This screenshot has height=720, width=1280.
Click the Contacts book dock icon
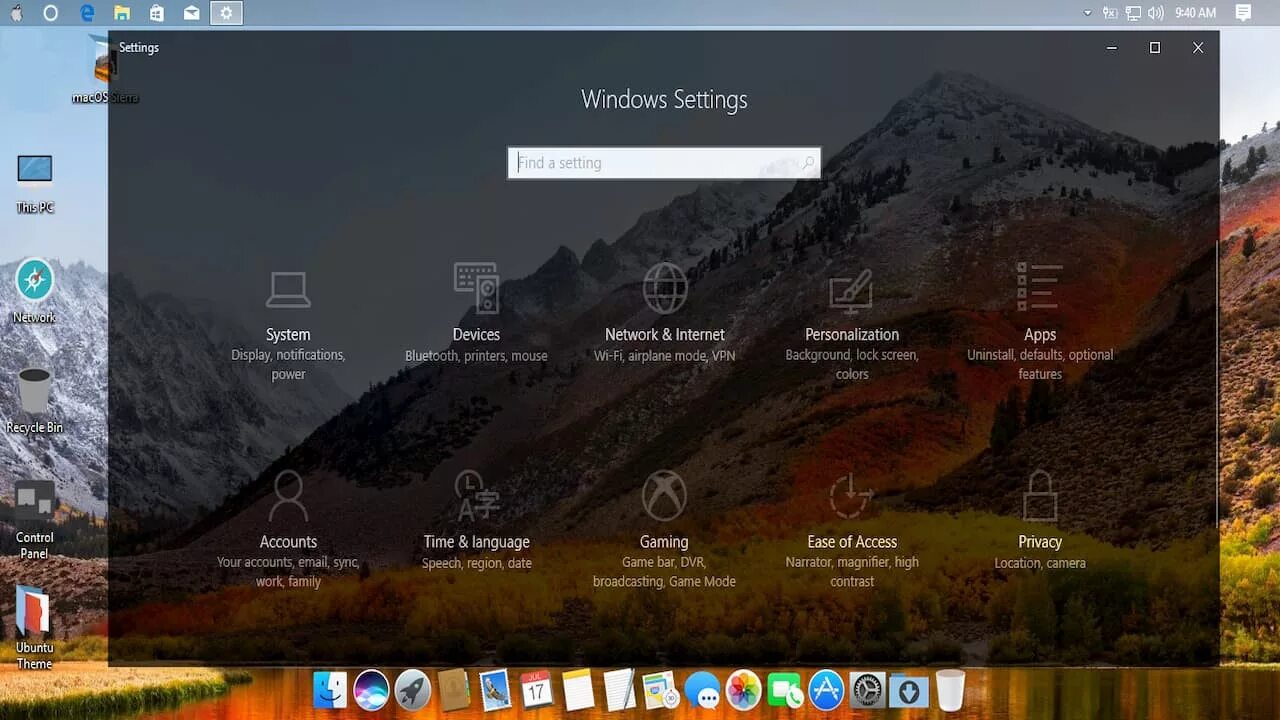454,690
